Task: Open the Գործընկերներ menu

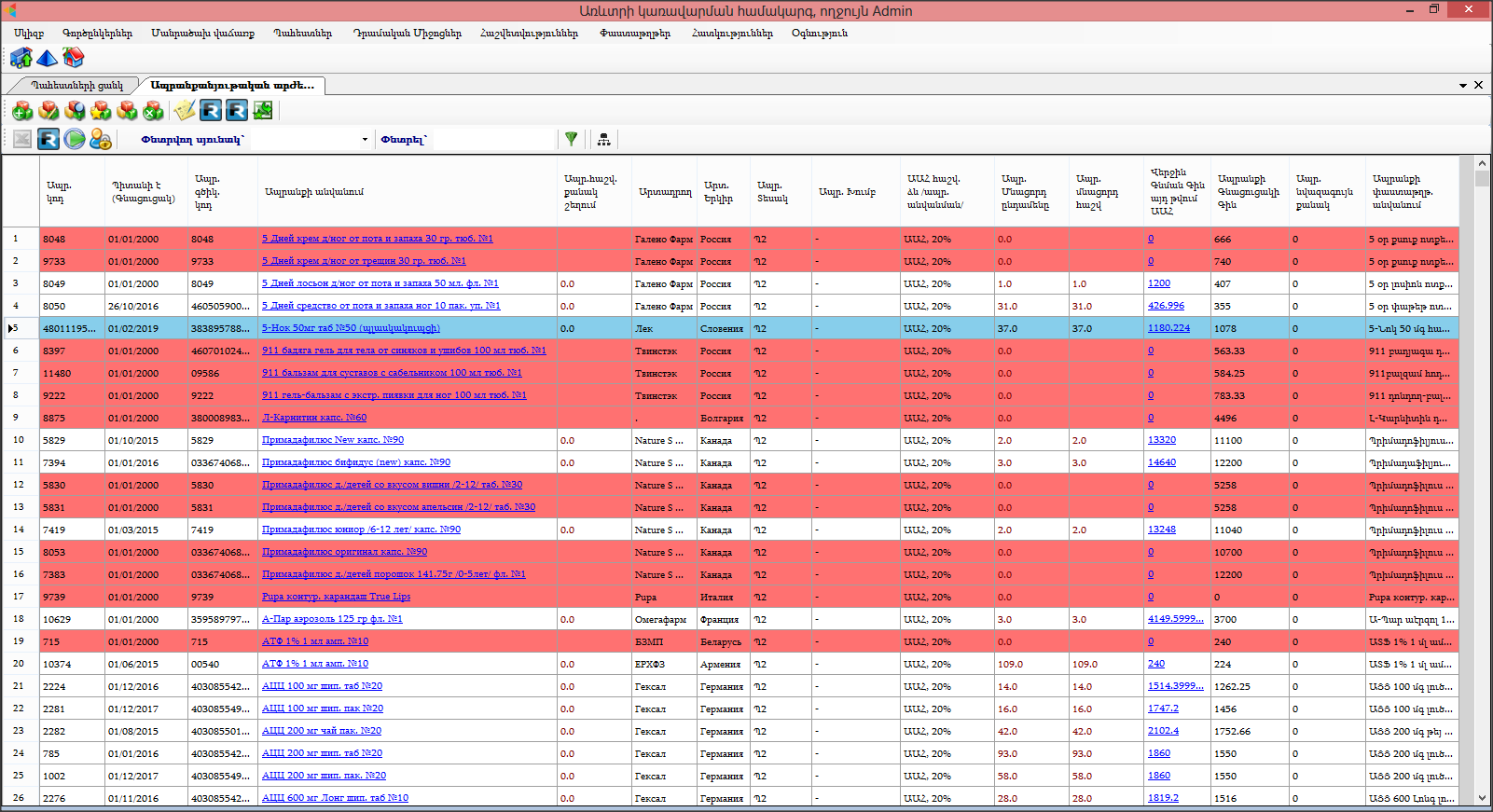Action: click(x=97, y=34)
